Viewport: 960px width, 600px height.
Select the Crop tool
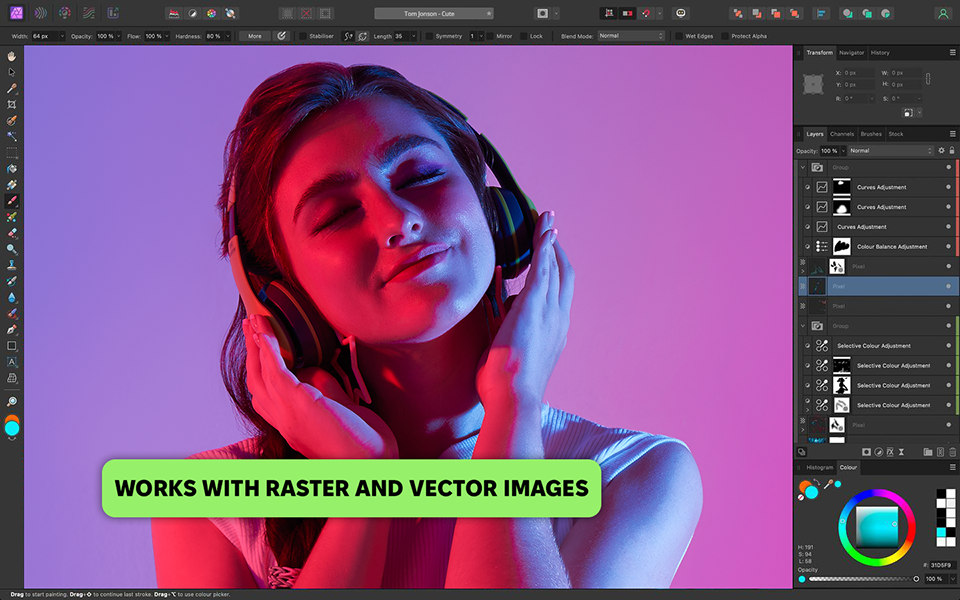tap(12, 104)
